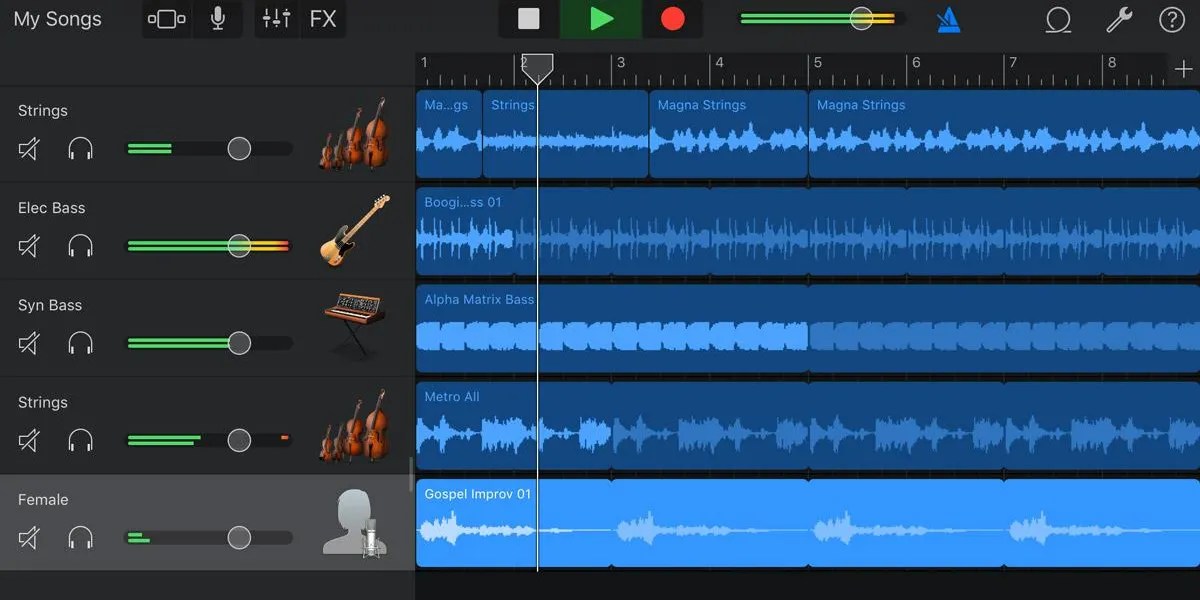The image size is (1200, 600).
Task: Select the Strings region in first track
Action: click(x=566, y=134)
